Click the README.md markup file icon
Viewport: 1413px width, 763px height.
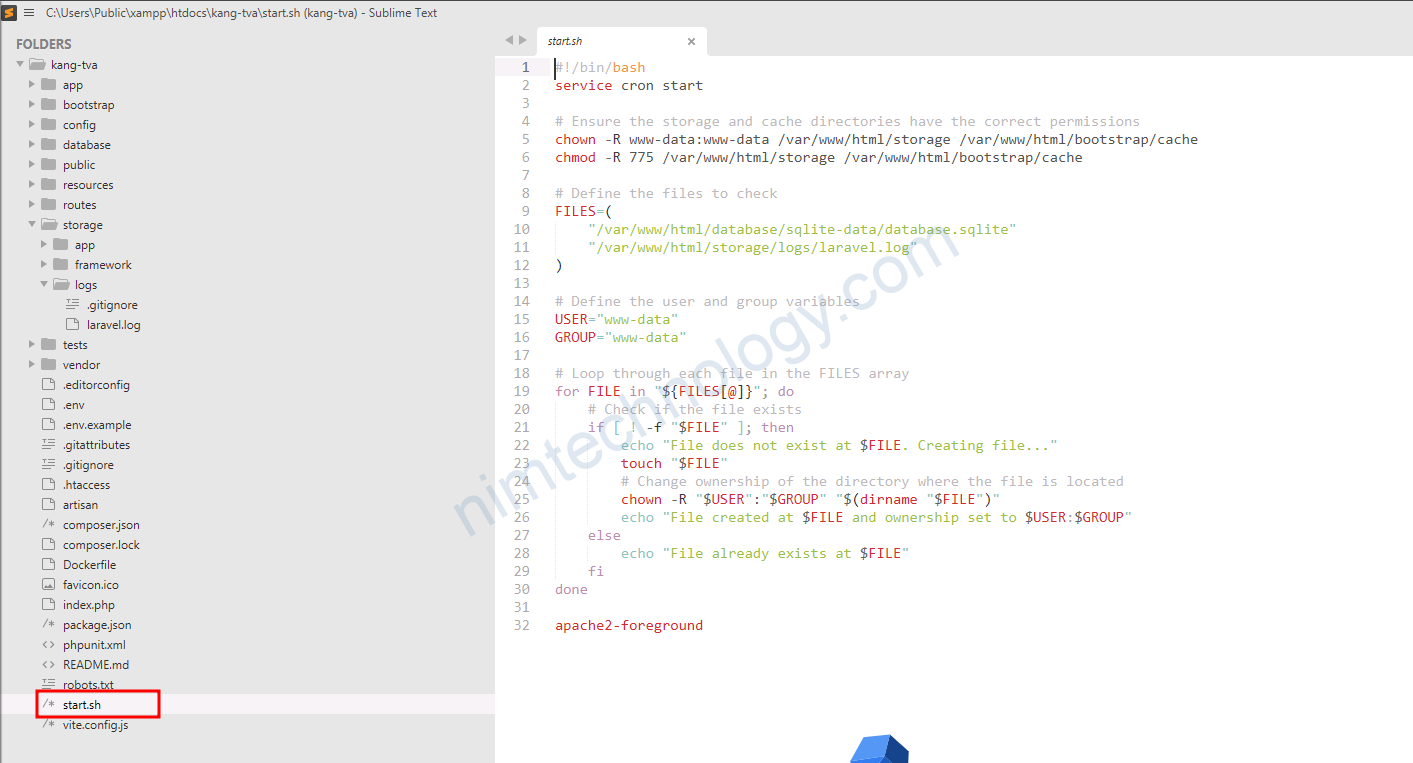click(48, 665)
